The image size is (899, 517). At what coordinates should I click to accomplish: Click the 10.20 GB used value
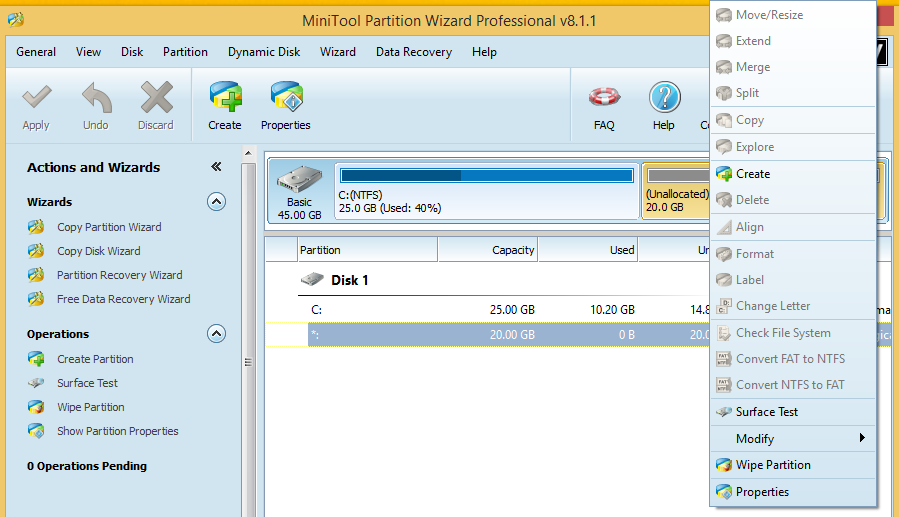point(612,310)
